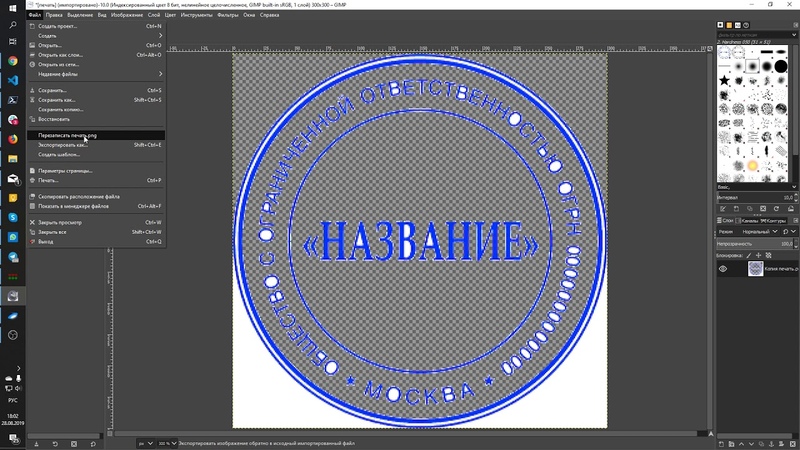Choose Открыть как слои...
This screenshot has height=450, width=800.
coord(96,55)
